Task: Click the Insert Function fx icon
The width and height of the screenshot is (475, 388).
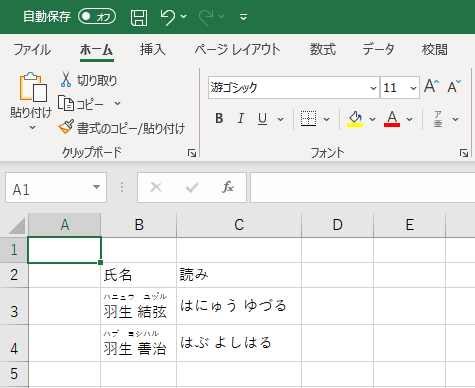Action: click(x=228, y=187)
